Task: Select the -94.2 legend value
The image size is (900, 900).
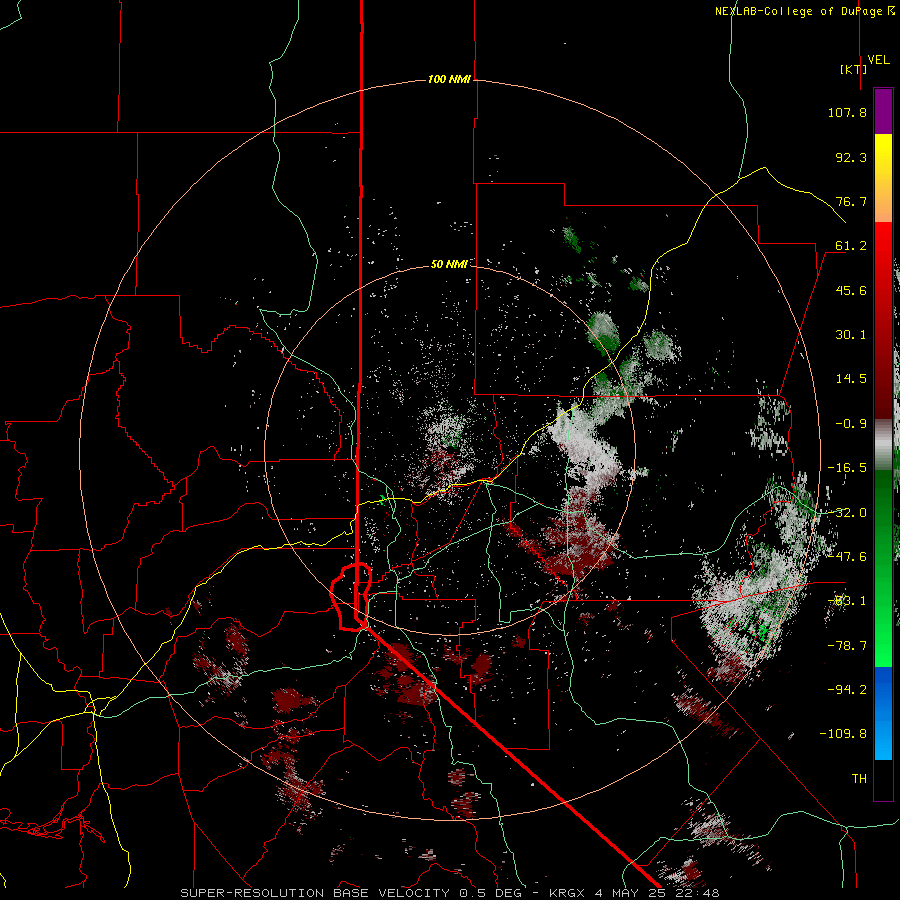Action: pos(847,690)
